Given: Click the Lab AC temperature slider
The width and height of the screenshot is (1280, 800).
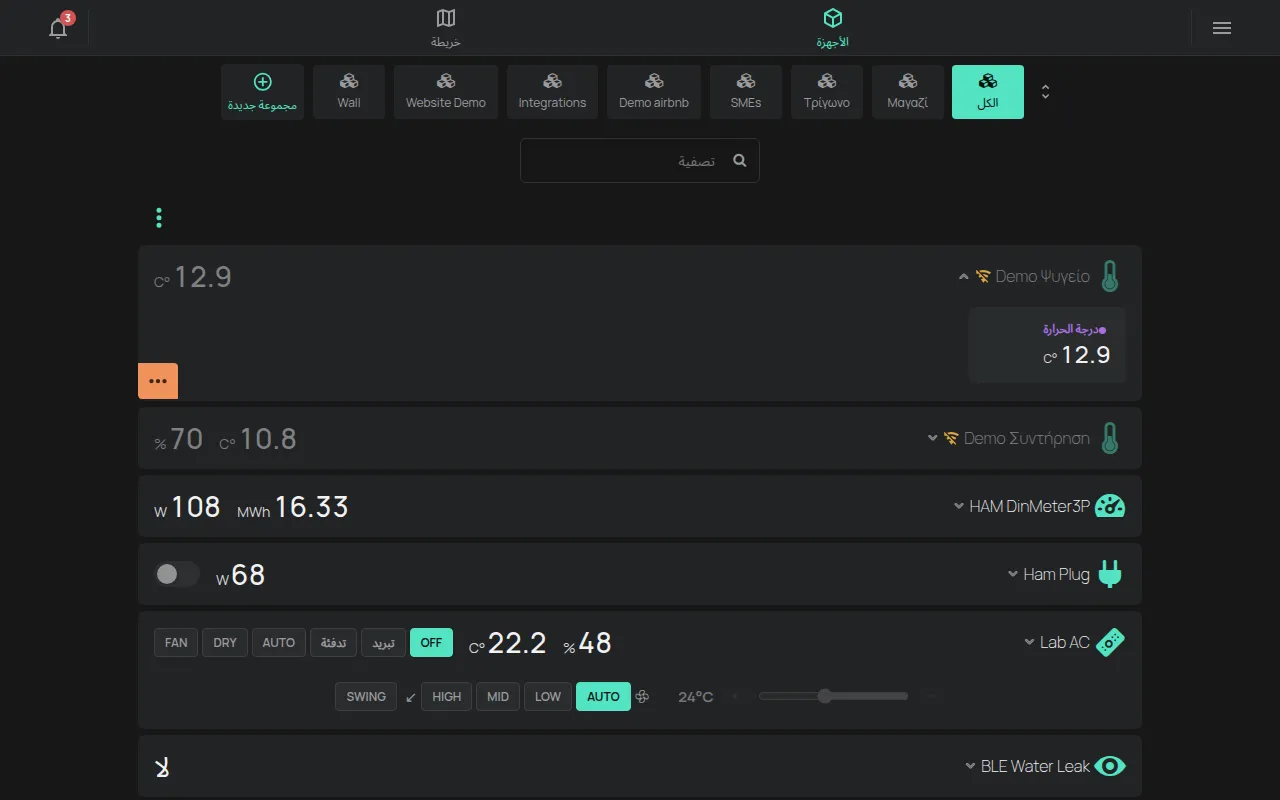Looking at the screenshot, I should pyautogui.click(x=833, y=696).
